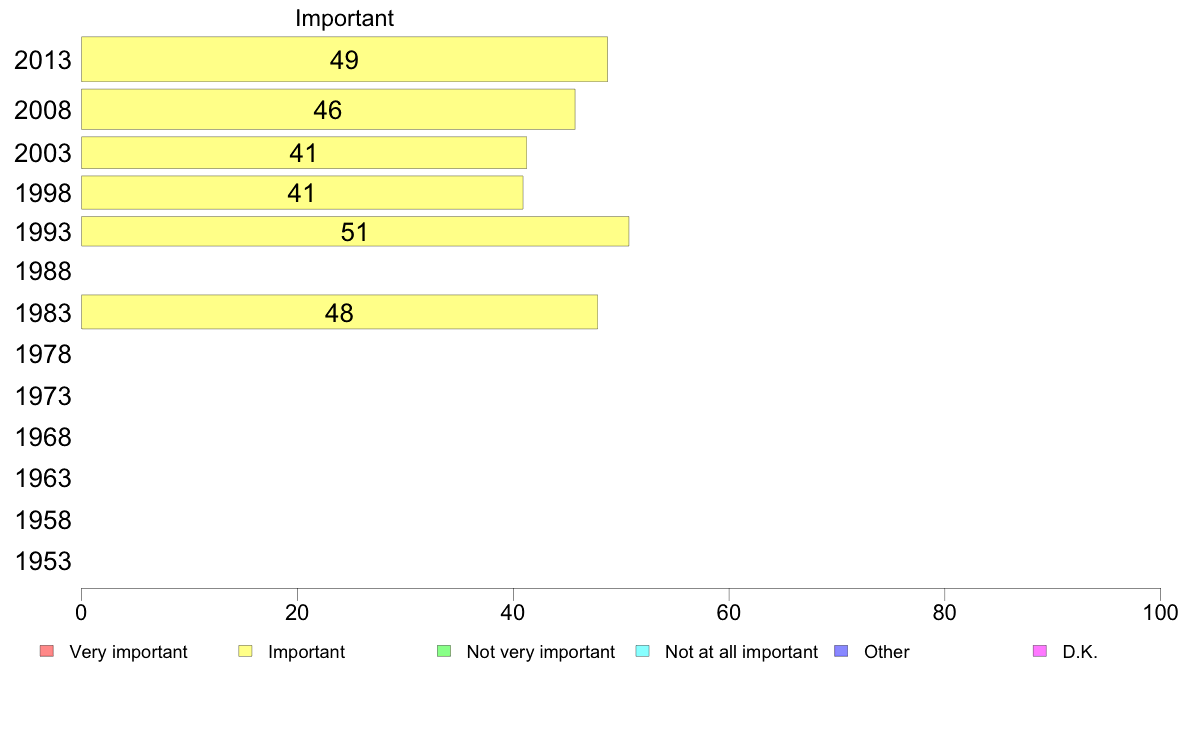This screenshot has width=1188, height=736.
Task: Click the 1953 year label
Action: pos(43,562)
